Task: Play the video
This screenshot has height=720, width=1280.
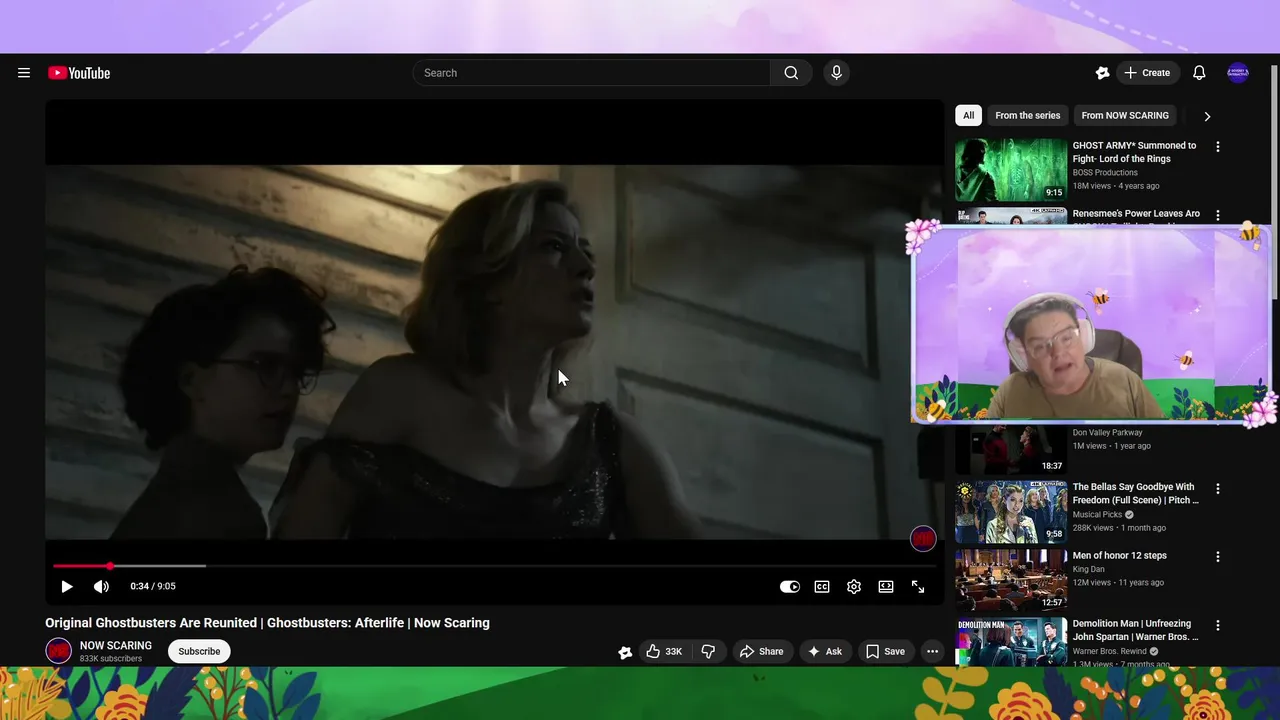Action: tap(67, 587)
